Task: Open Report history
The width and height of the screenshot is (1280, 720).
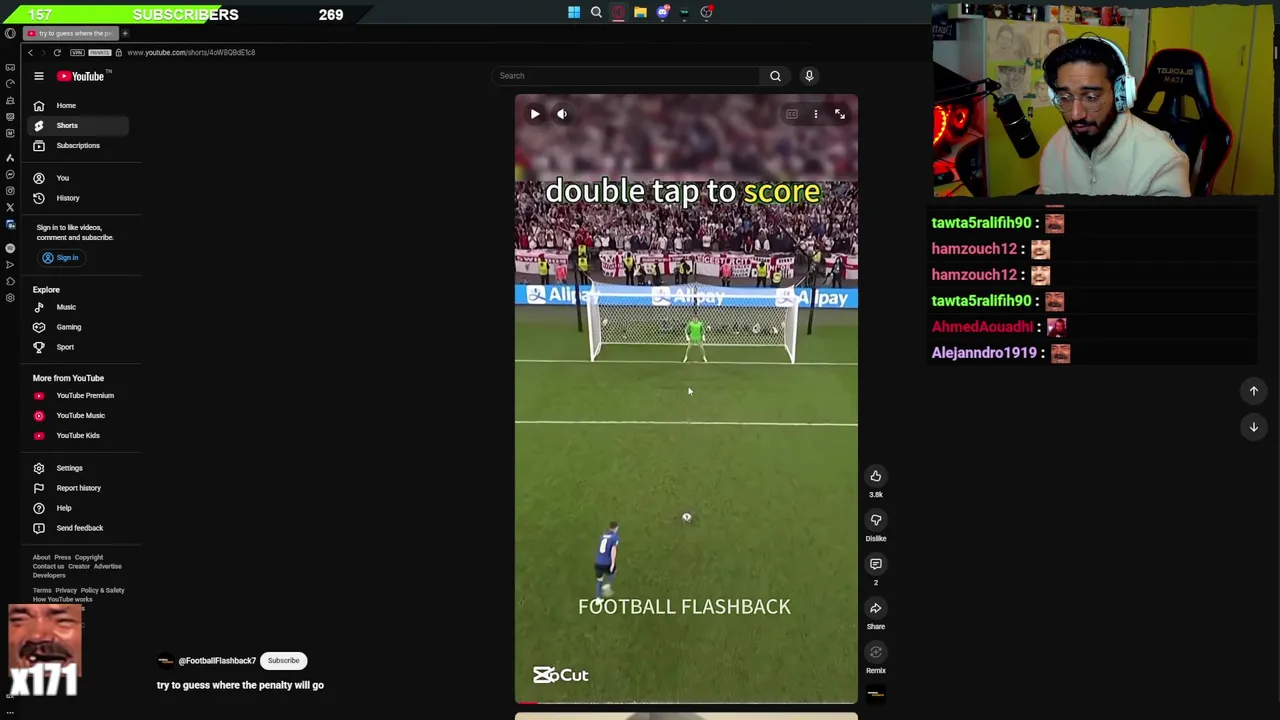Action: coord(78,488)
